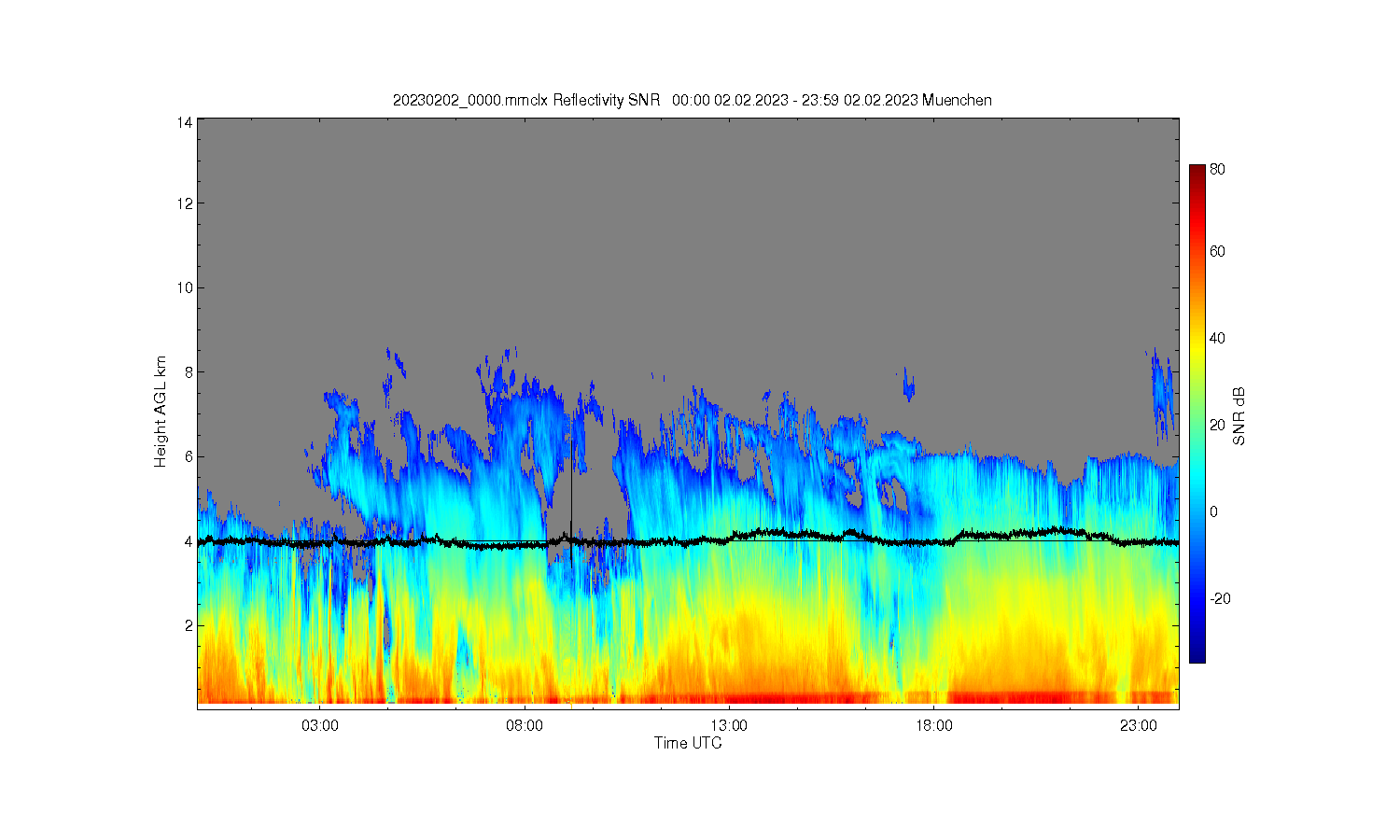
Task: Click the 'Time UTC' x-axis label
Action: point(688,743)
